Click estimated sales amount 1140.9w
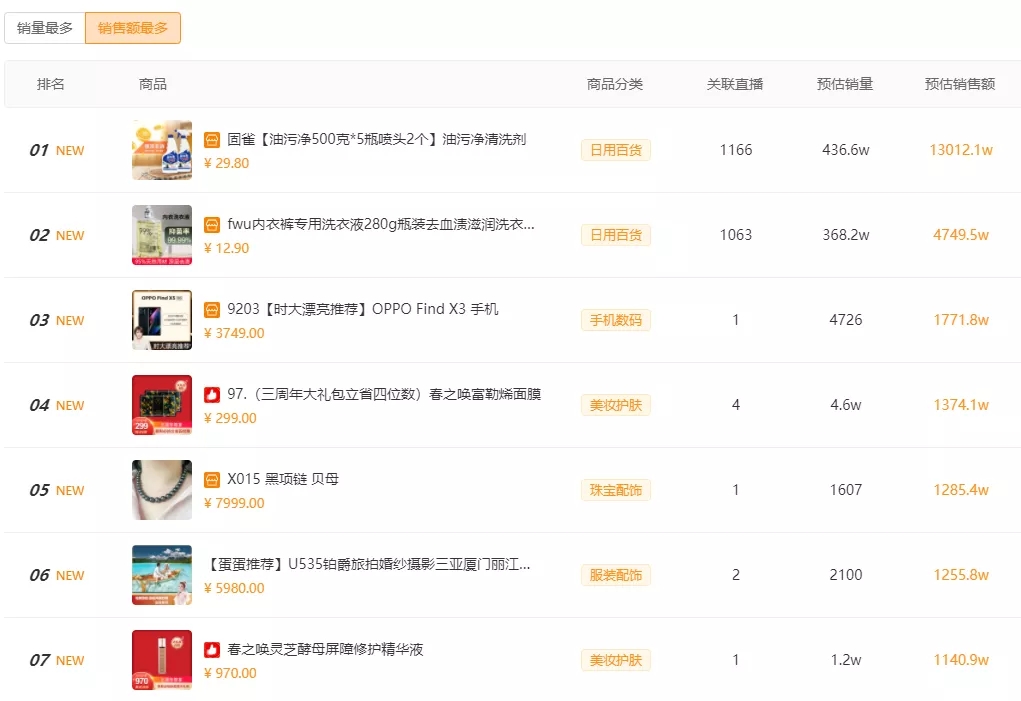Screen dimensions: 1021x701 tap(961, 660)
